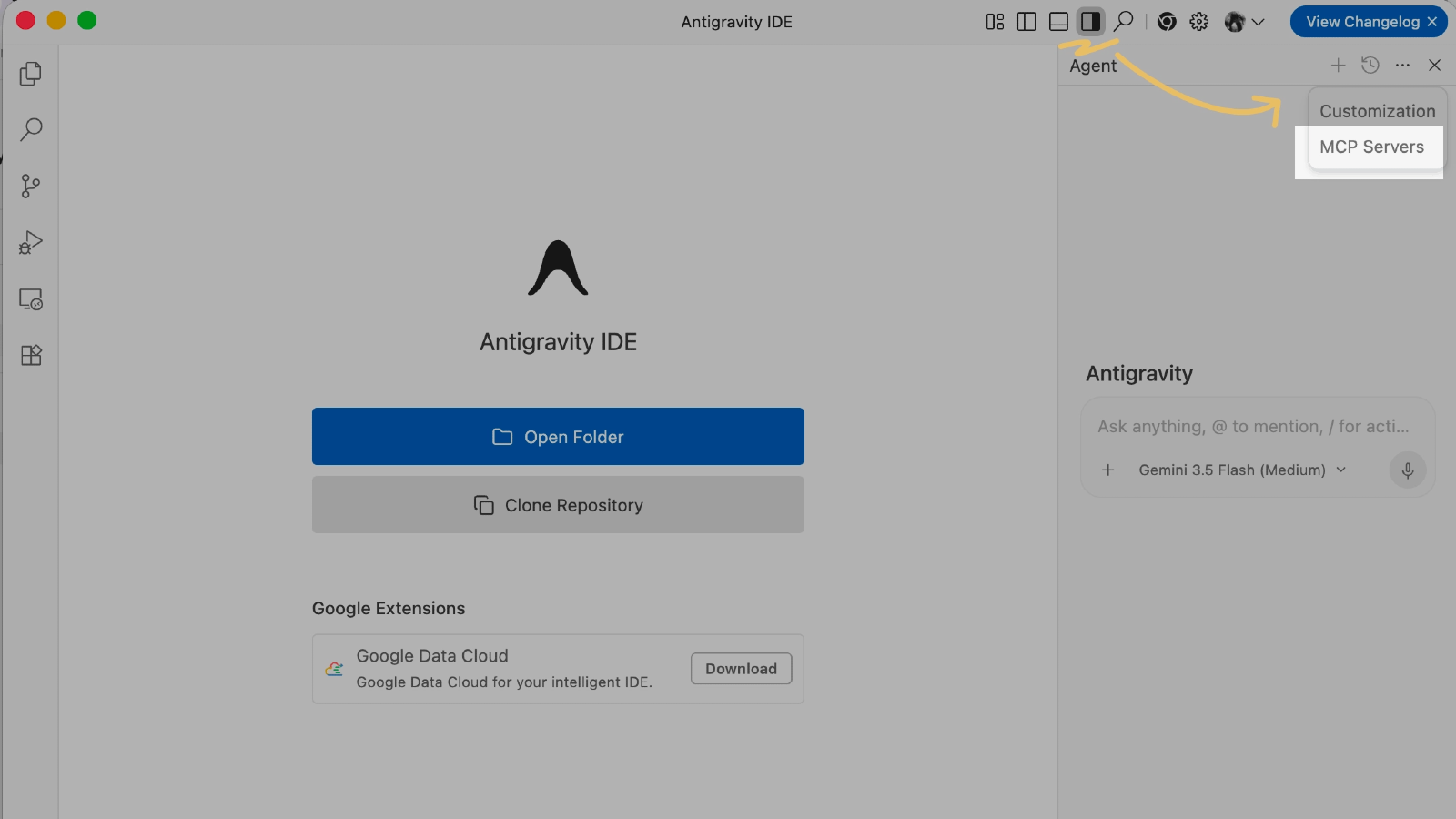Select Customization in the menu
Screen dimensions: 1456x819
[x=1377, y=111]
